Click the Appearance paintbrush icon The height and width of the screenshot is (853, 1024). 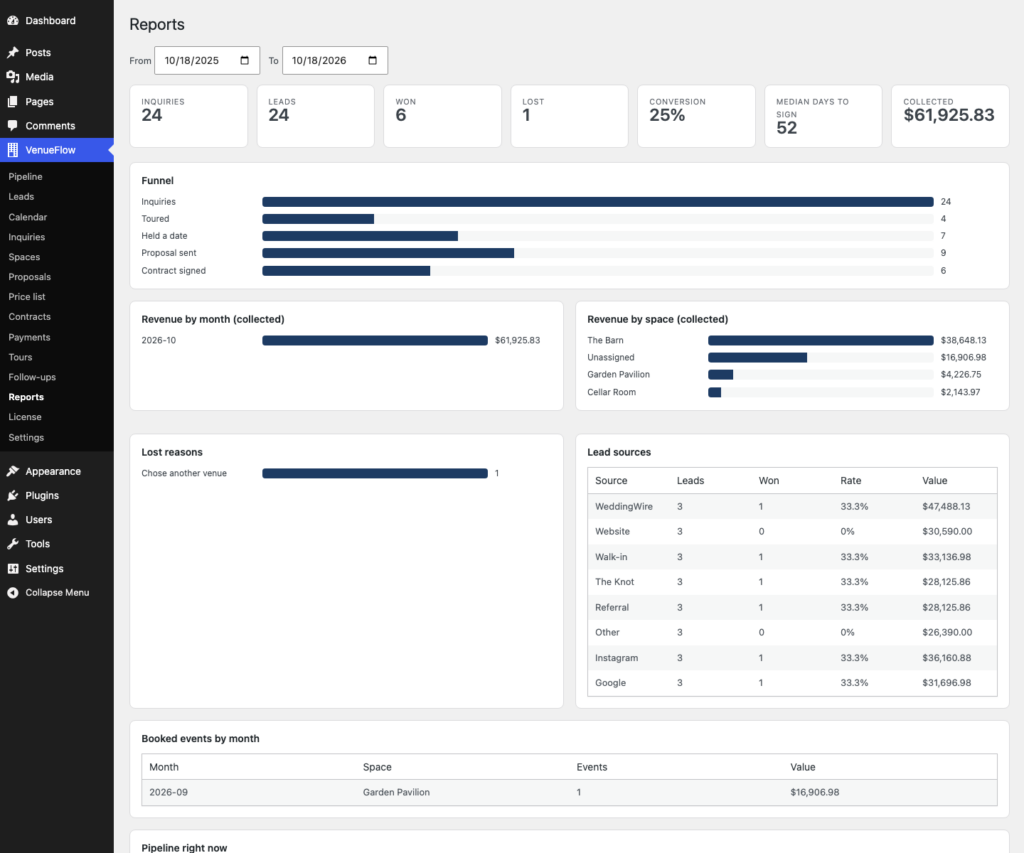coord(12,471)
